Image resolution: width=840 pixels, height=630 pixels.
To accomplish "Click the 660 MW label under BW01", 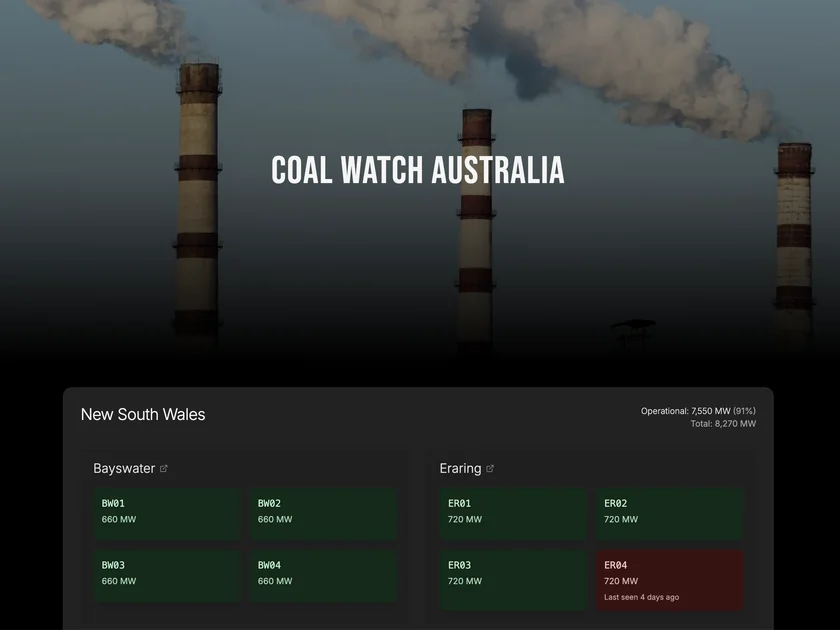I will click(x=117, y=519).
